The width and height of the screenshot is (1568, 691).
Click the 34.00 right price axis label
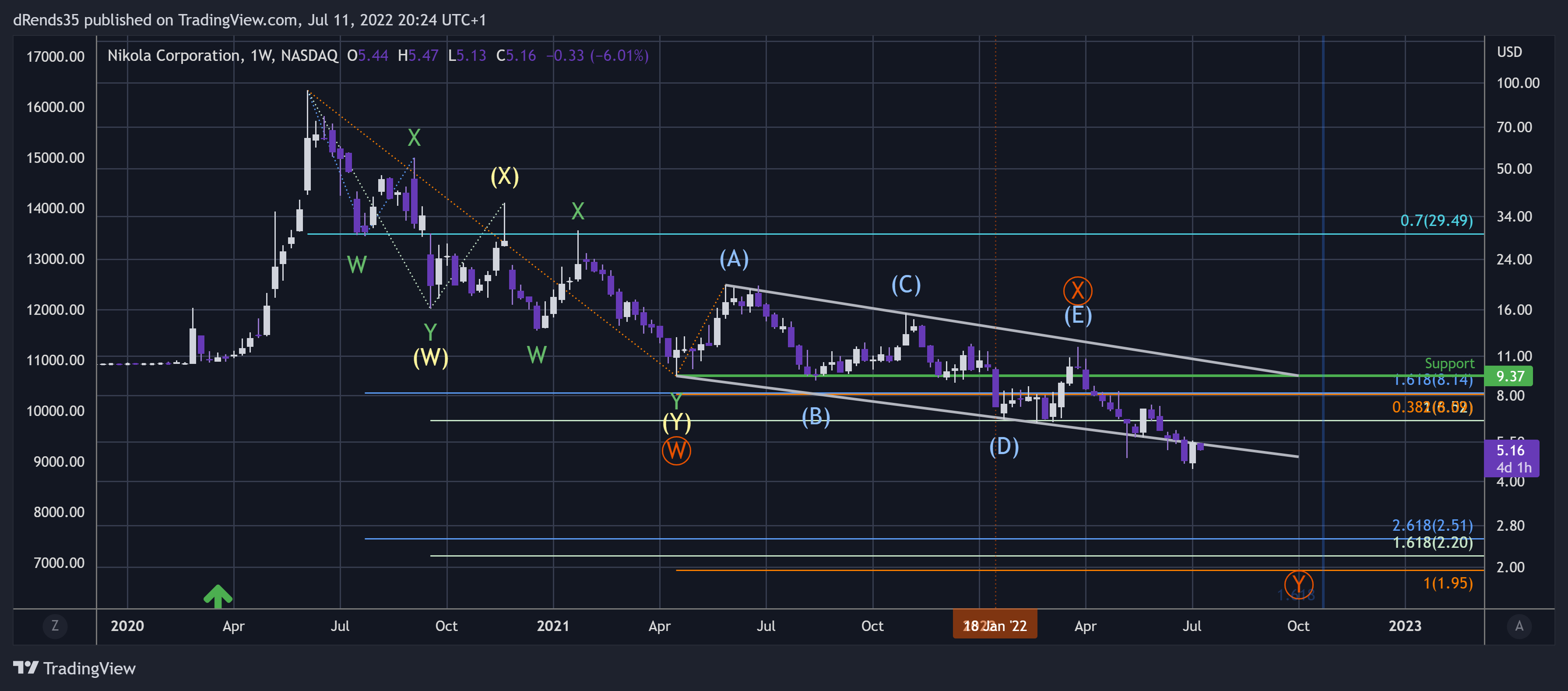pyautogui.click(x=1514, y=217)
